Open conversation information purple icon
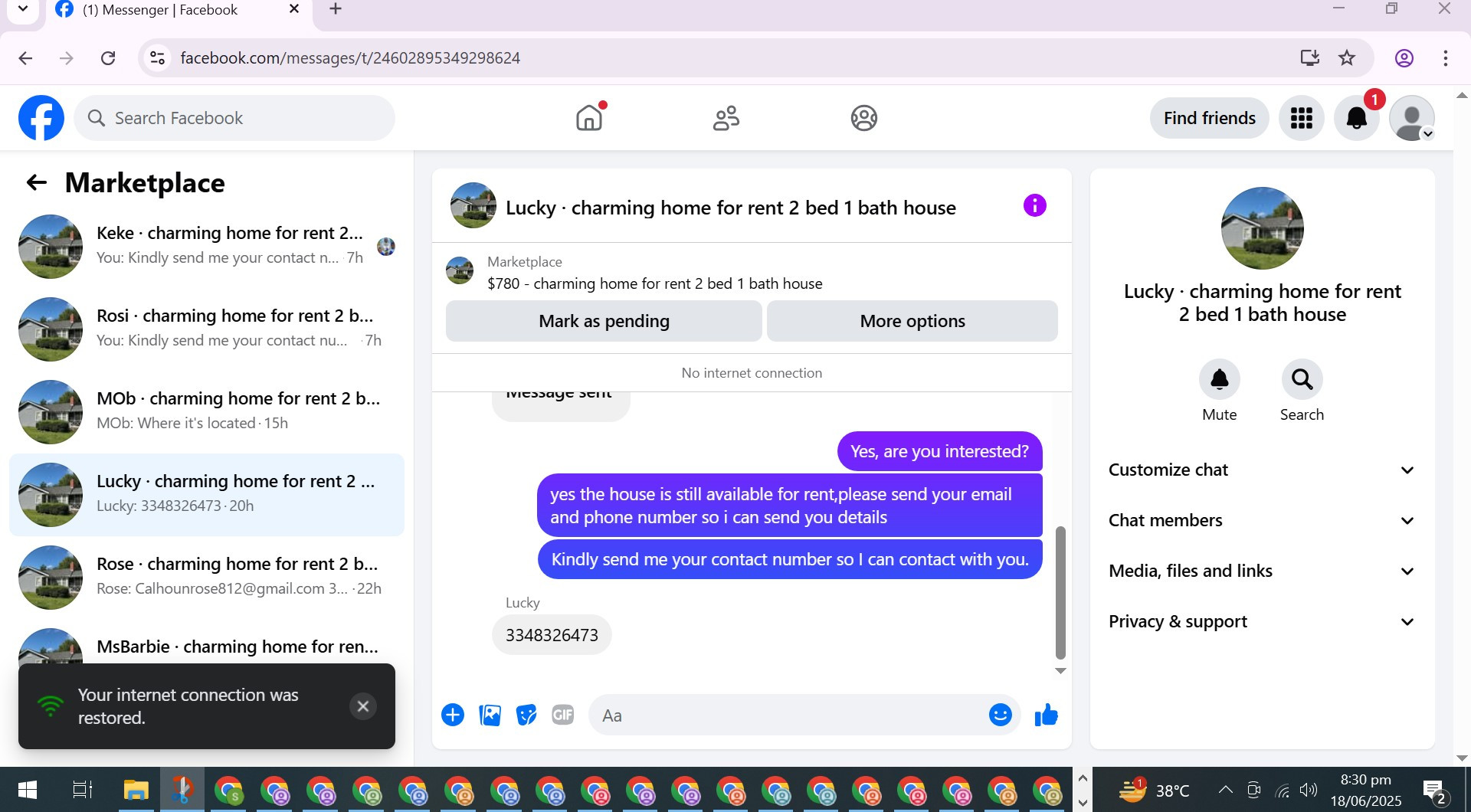1471x812 pixels. pyautogui.click(x=1034, y=205)
